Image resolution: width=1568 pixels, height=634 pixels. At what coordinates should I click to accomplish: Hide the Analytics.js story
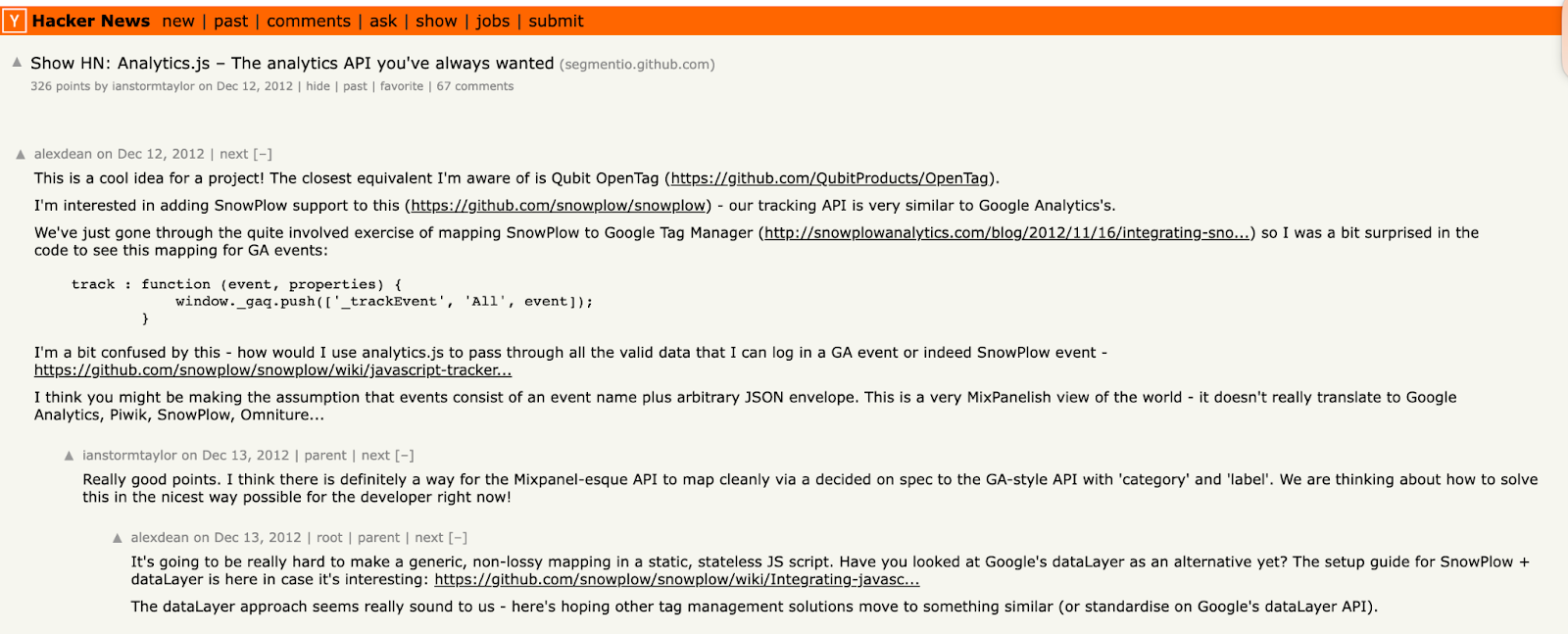point(318,86)
